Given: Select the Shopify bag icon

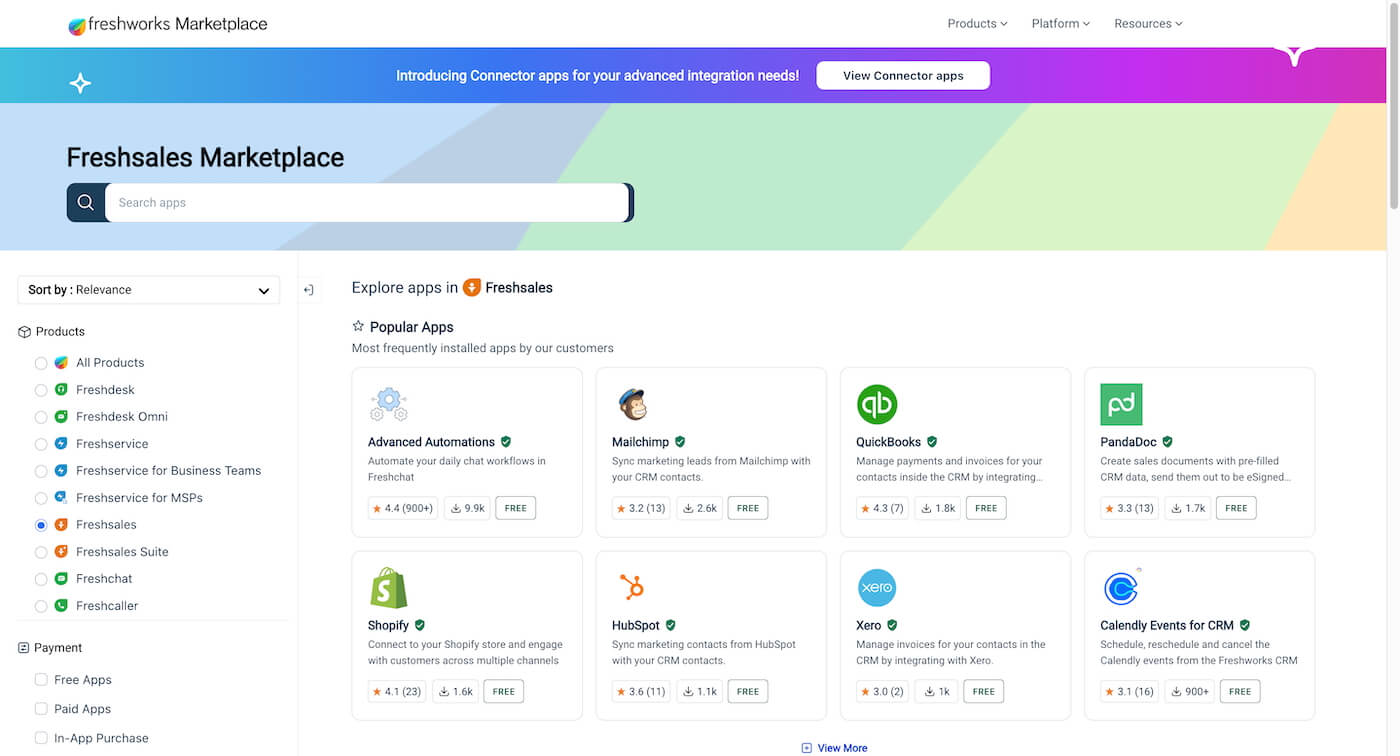Looking at the screenshot, I should point(388,588).
